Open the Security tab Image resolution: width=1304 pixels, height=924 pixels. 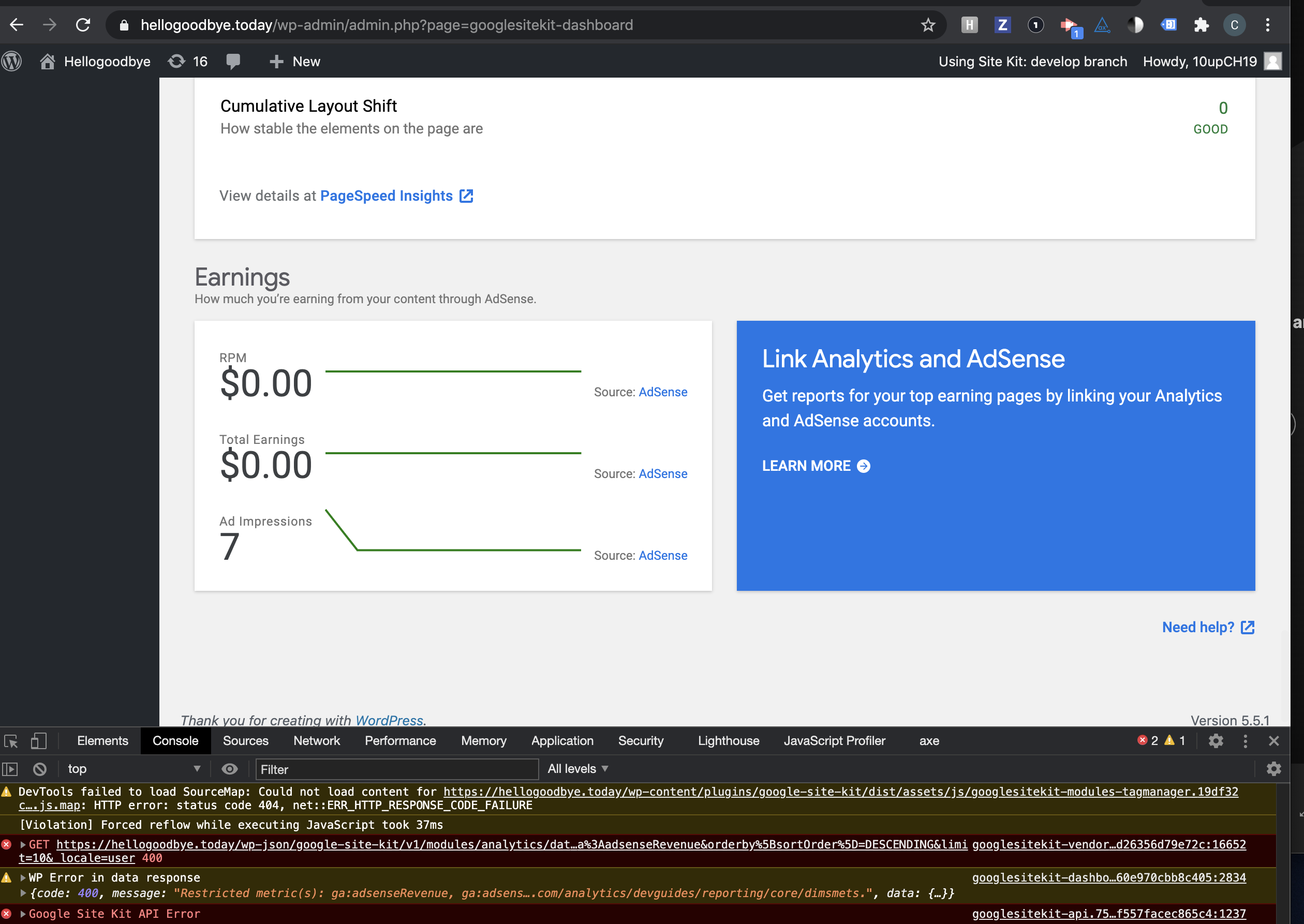pyautogui.click(x=641, y=741)
